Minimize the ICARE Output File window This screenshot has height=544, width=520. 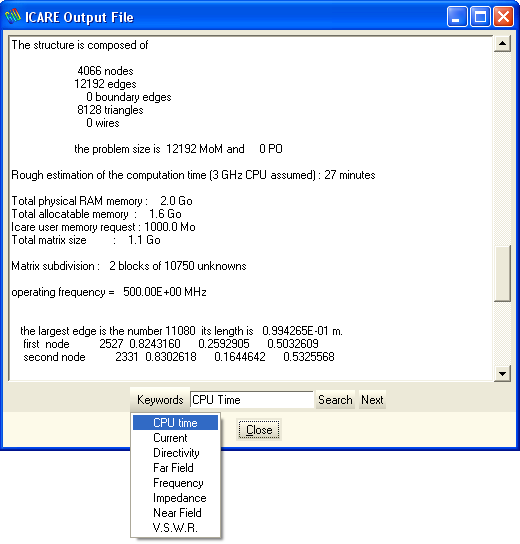coord(457,16)
